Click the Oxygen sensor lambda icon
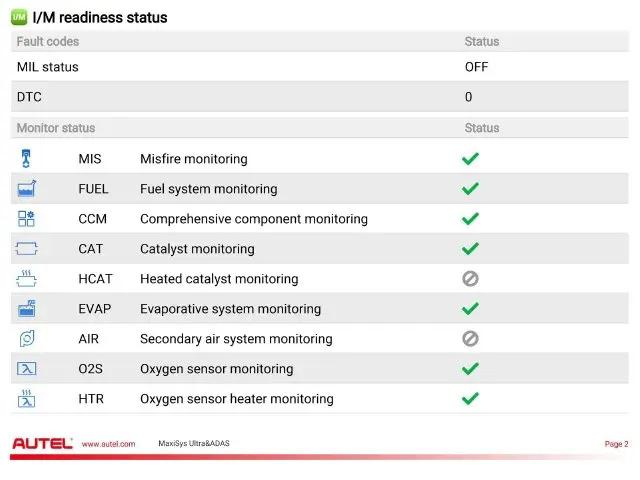 [27, 369]
